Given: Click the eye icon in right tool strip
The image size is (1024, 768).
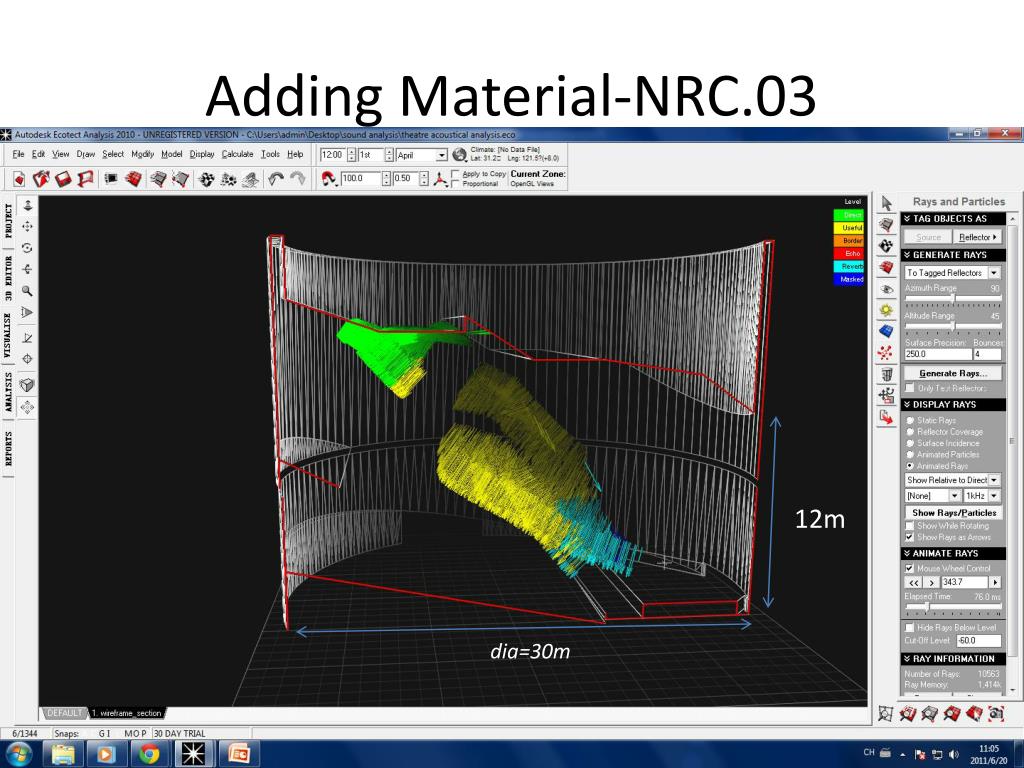Looking at the screenshot, I should click(x=885, y=288).
